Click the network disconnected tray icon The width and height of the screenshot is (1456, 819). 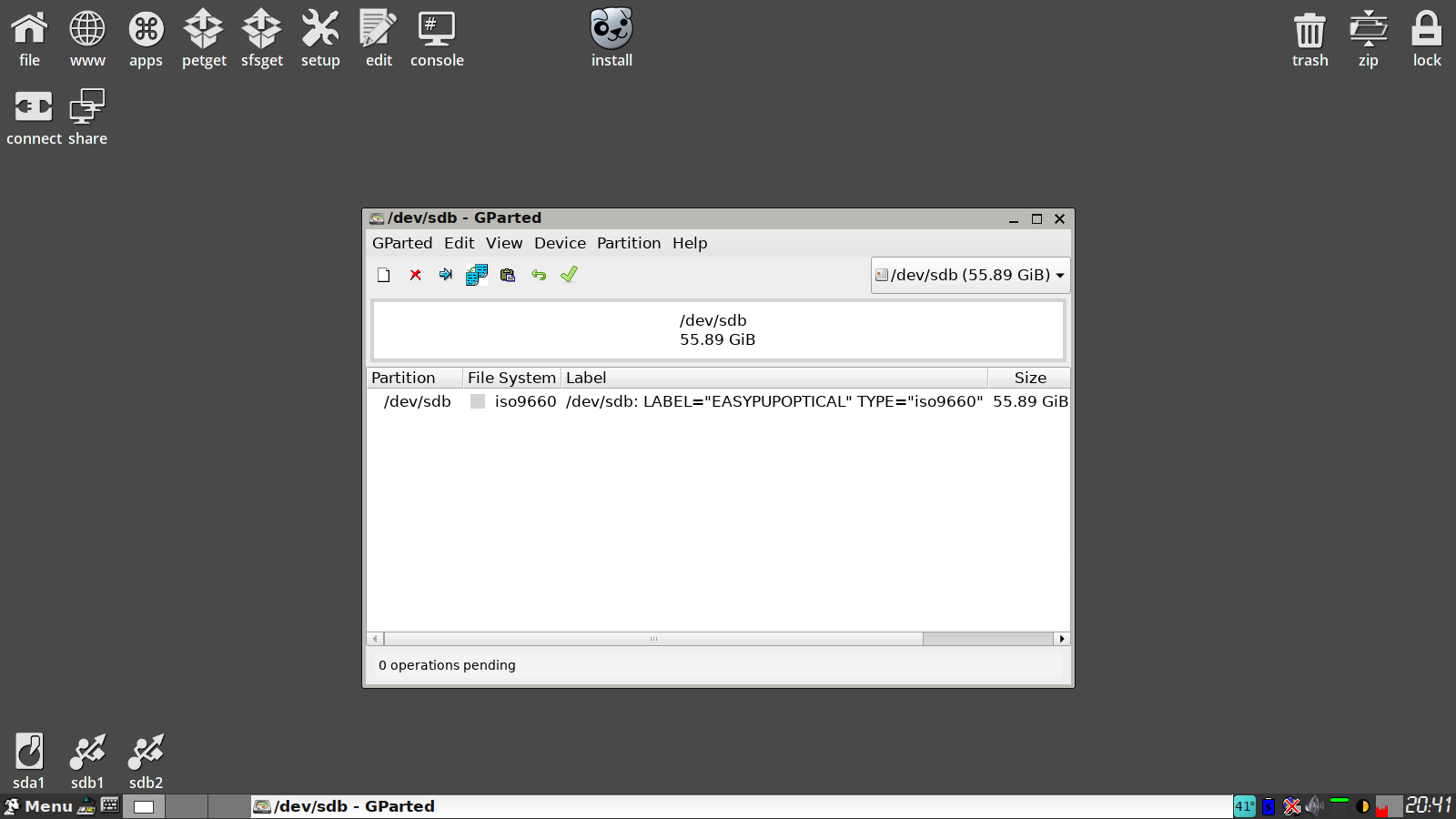click(x=1292, y=806)
